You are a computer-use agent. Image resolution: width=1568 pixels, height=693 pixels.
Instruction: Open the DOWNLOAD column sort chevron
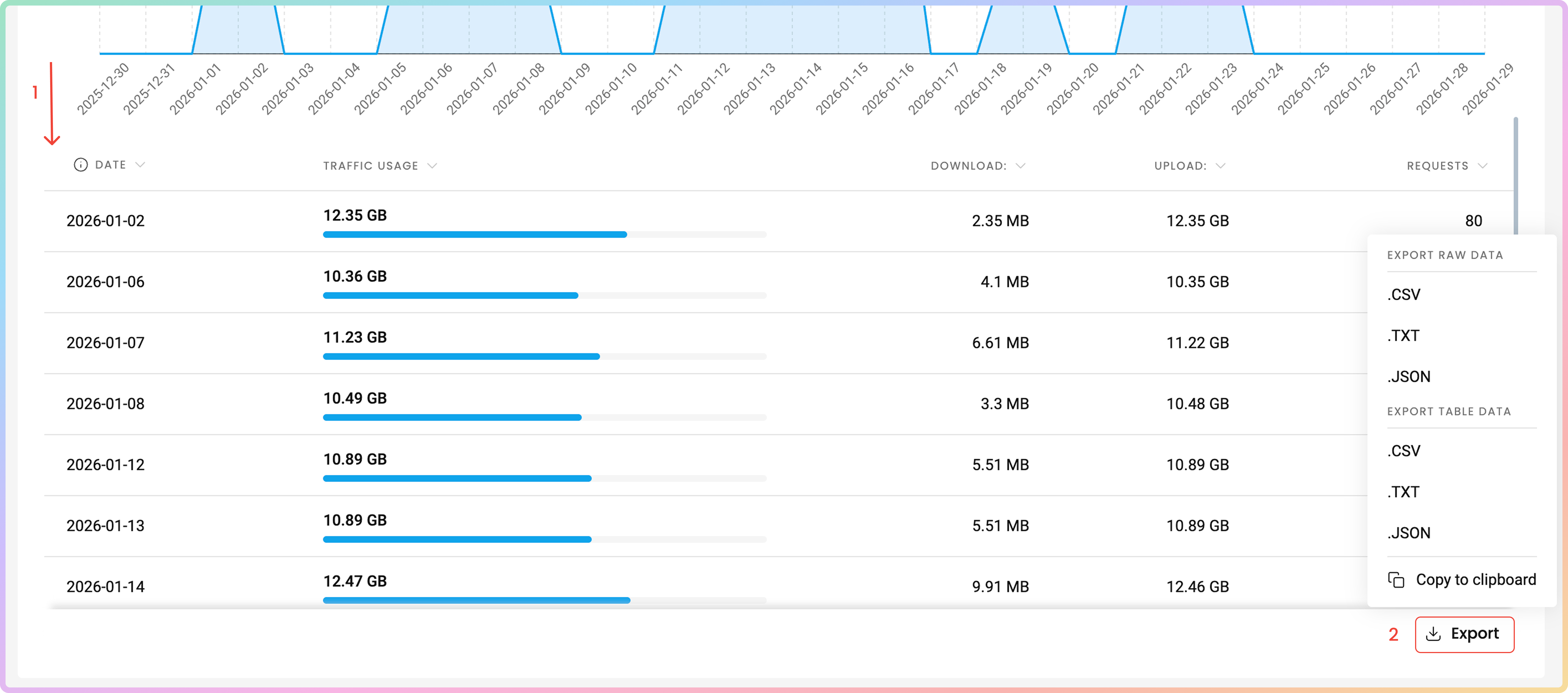(1021, 166)
